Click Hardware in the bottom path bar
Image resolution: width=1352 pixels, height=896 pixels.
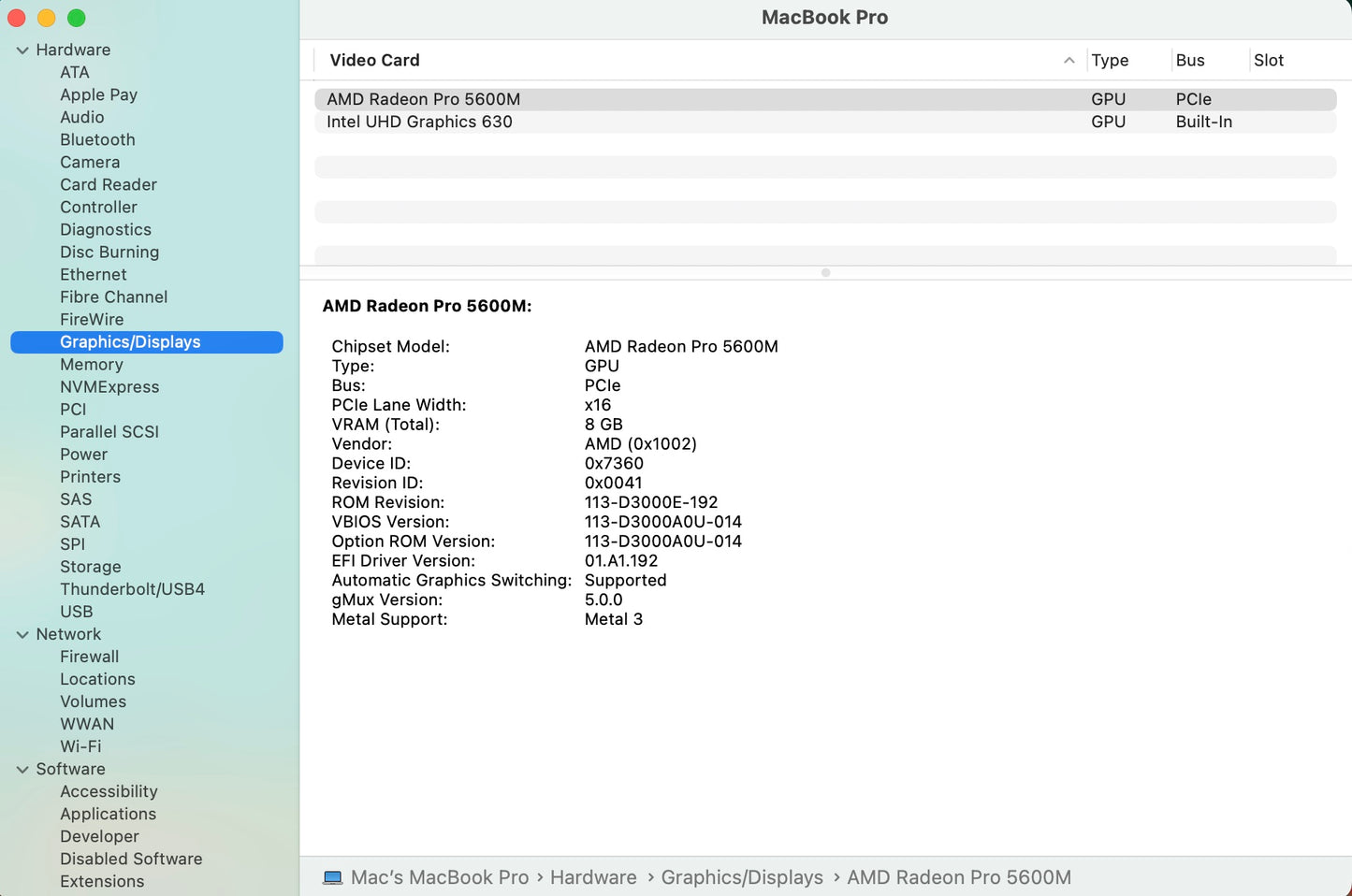coord(592,877)
